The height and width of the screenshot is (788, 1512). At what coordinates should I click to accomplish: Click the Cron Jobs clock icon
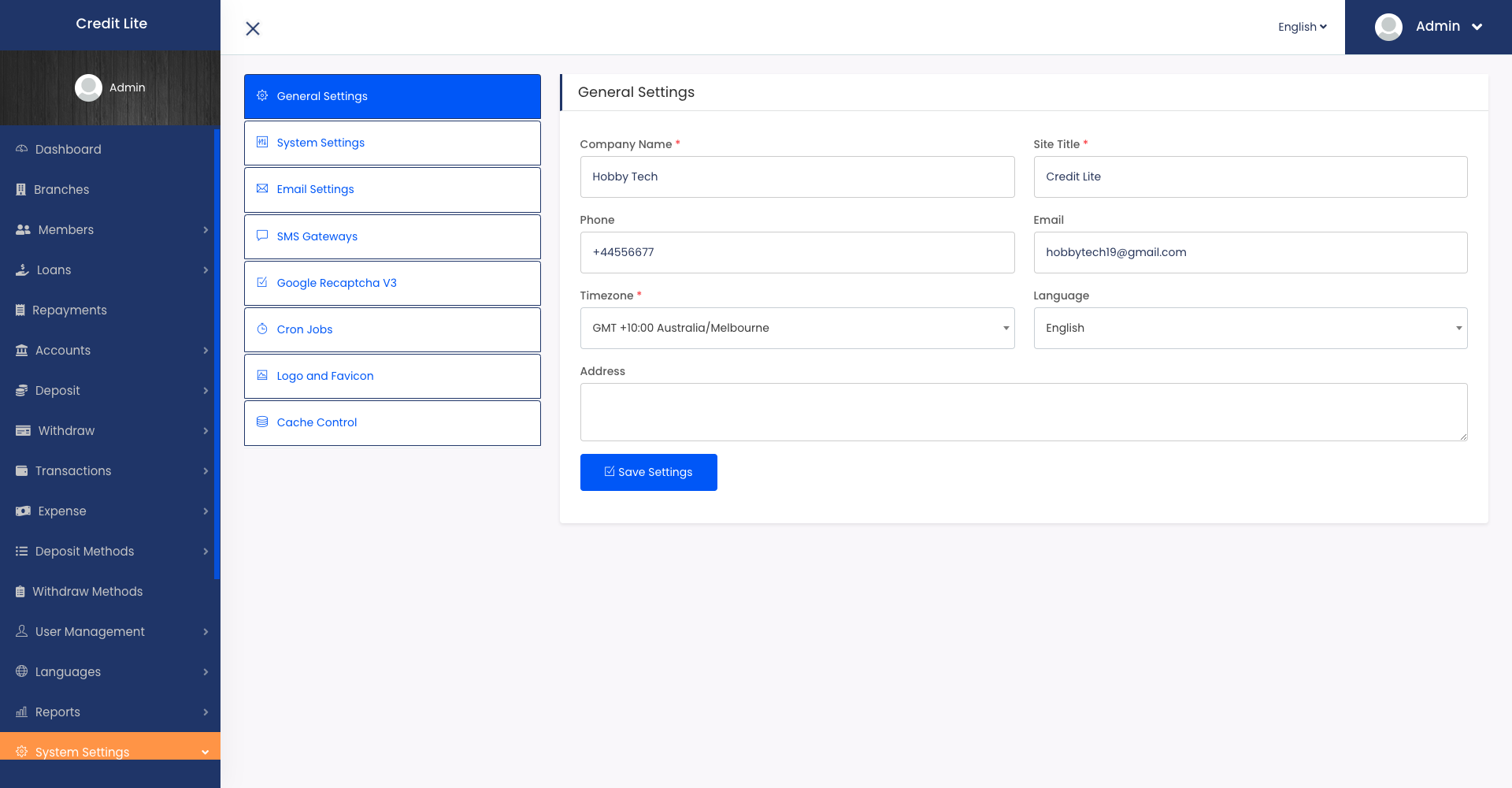click(262, 329)
